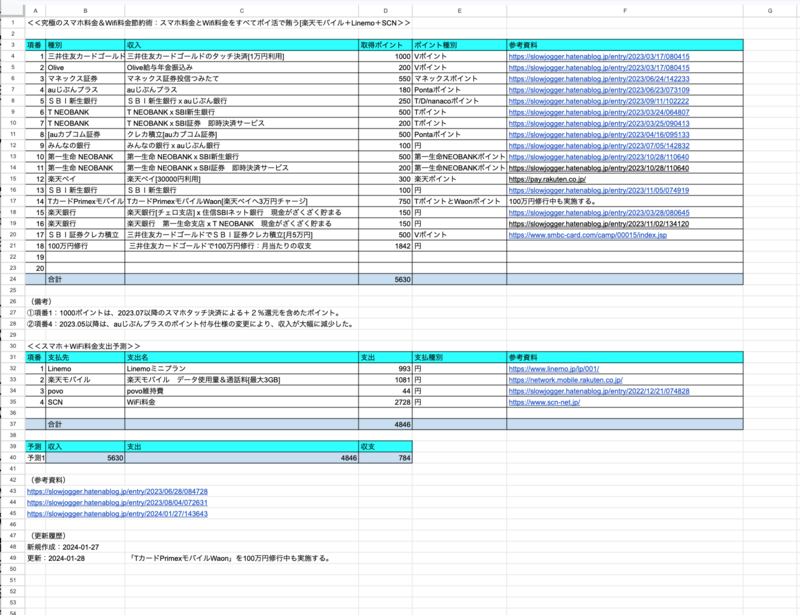800x615 pixels.
Task: Click the 新規作成：2024-01-27 cell
Action: [63, 547]
